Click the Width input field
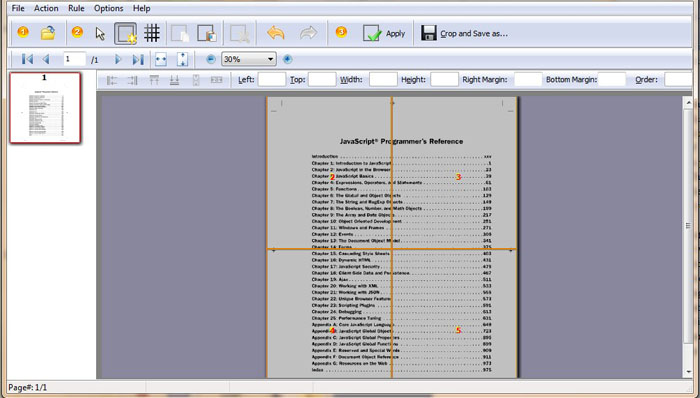This screenshot has height=398, width=700. 383,79
